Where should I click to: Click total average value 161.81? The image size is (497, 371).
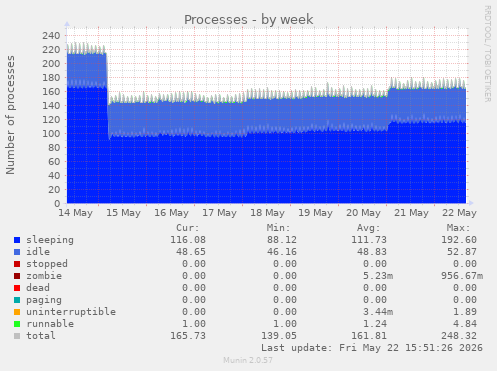[x=369, y=336]
